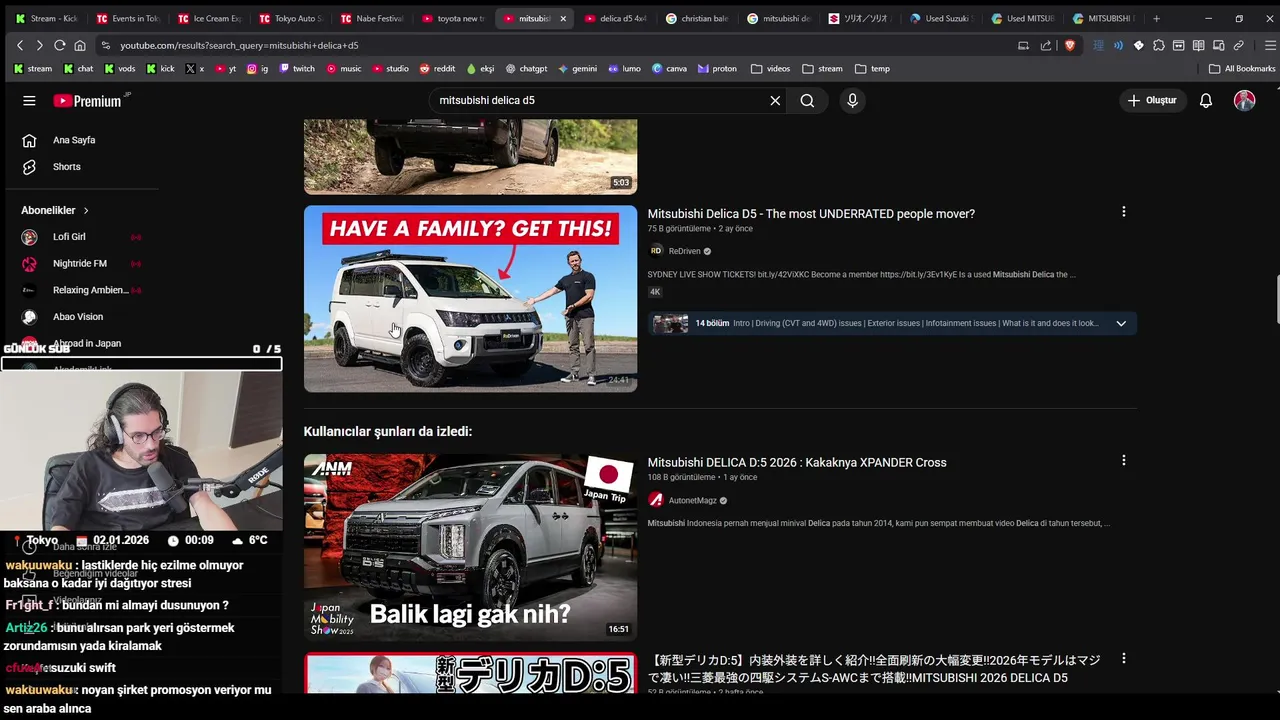The image size is (1280, 720).
Task: Open a new browser tab
Action: click(1157, 18)
